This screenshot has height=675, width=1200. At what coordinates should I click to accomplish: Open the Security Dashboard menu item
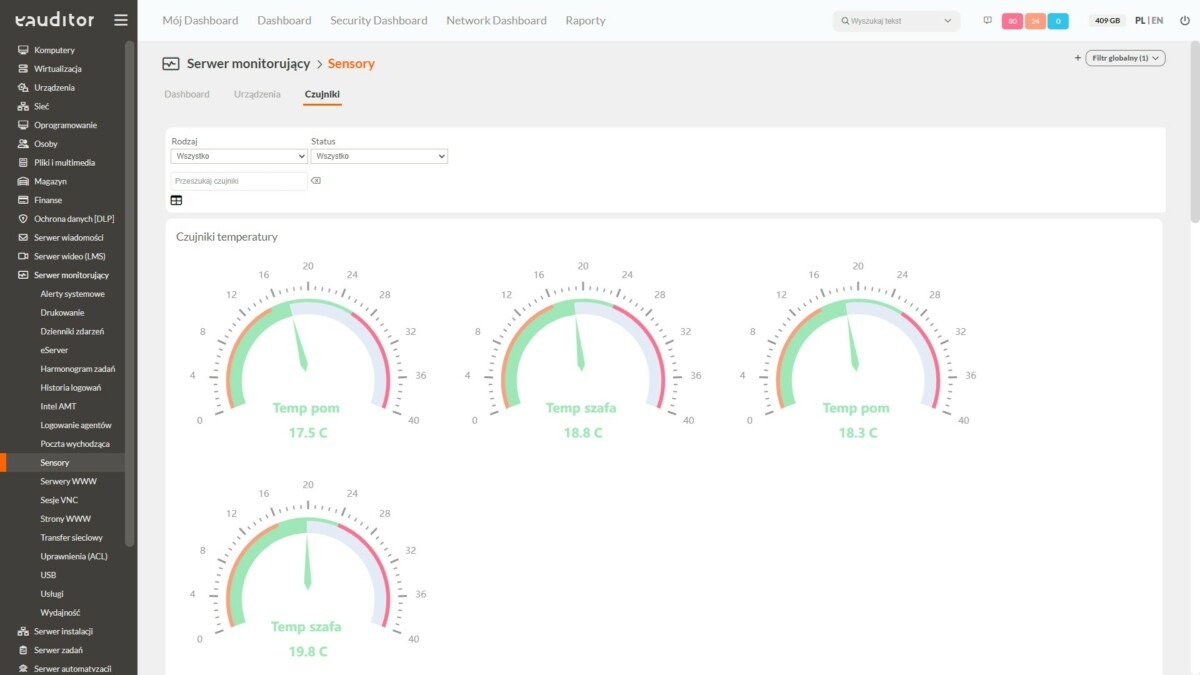point(378,20)
